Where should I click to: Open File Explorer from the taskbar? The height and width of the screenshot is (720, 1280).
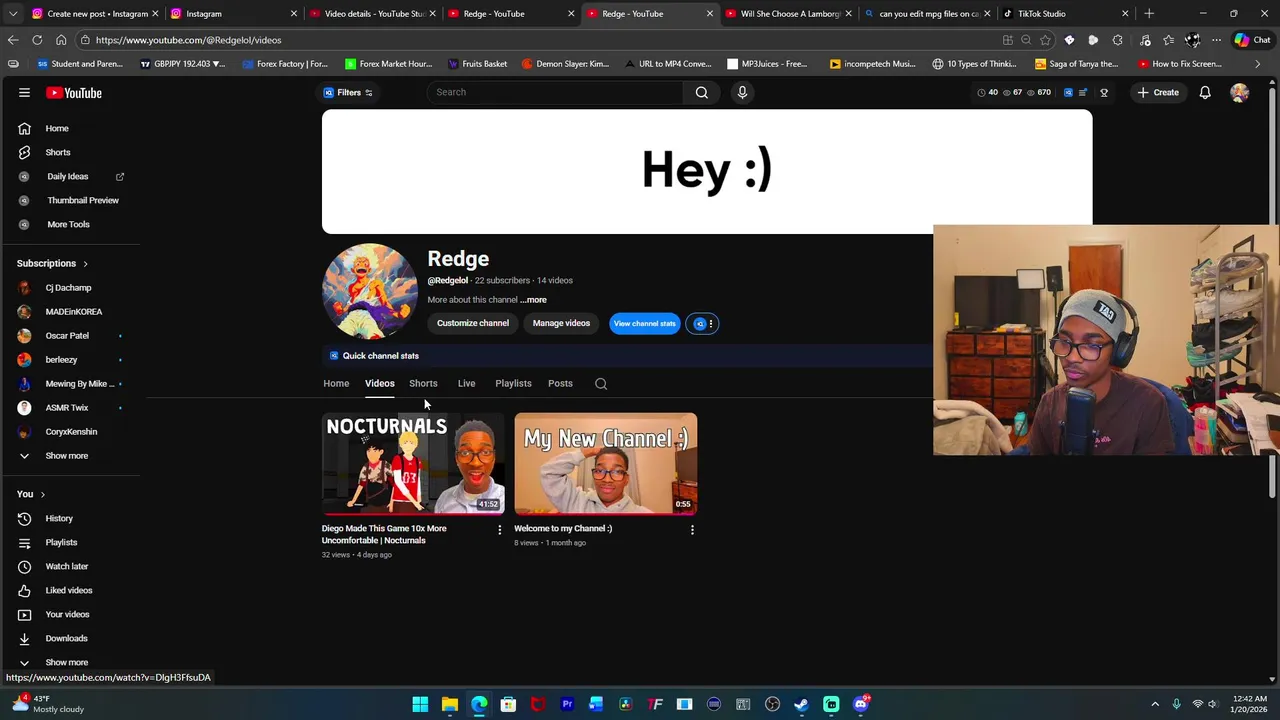[x=450, y=704]
